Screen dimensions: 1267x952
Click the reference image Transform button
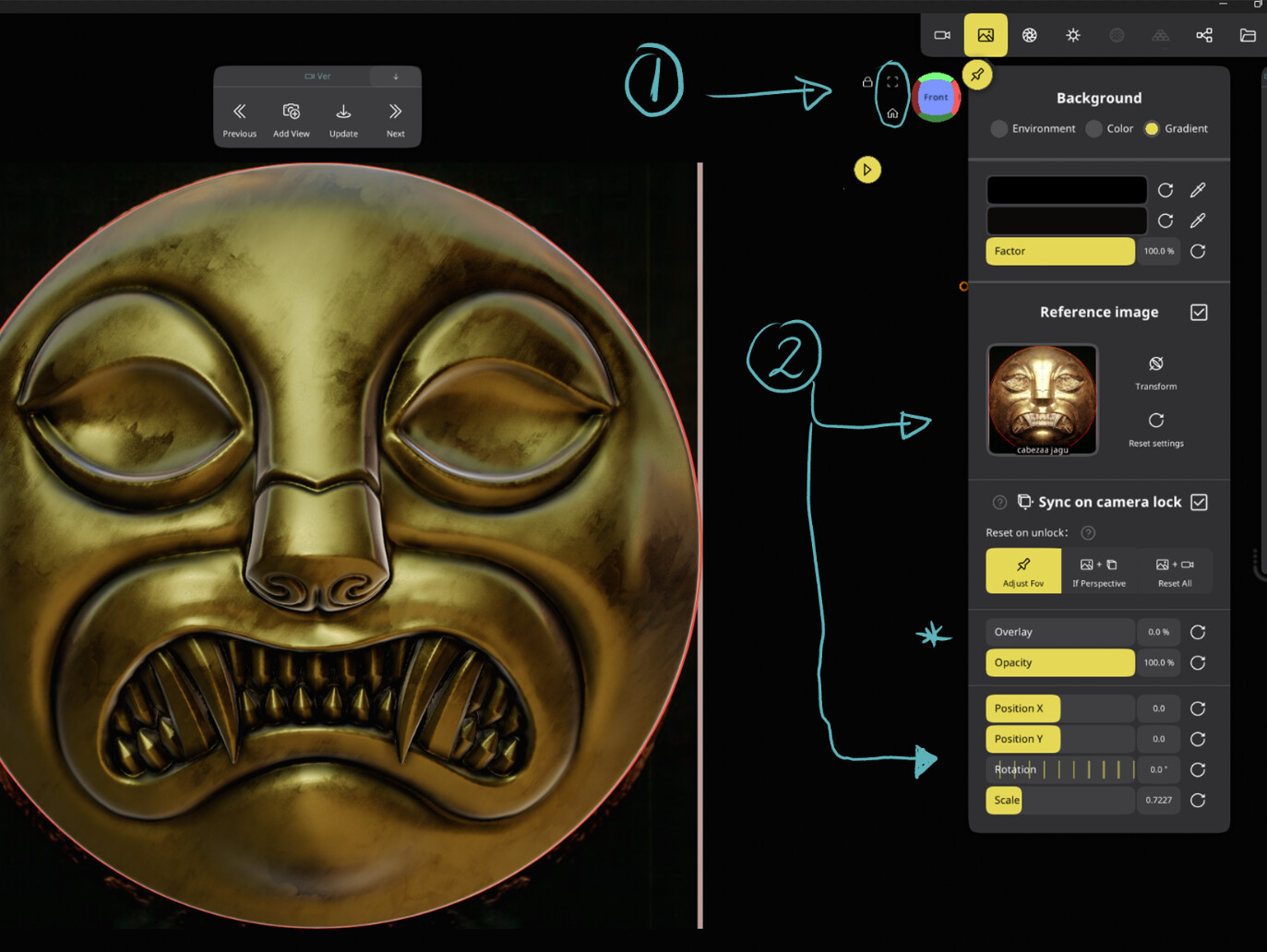tap(1156, 373)
